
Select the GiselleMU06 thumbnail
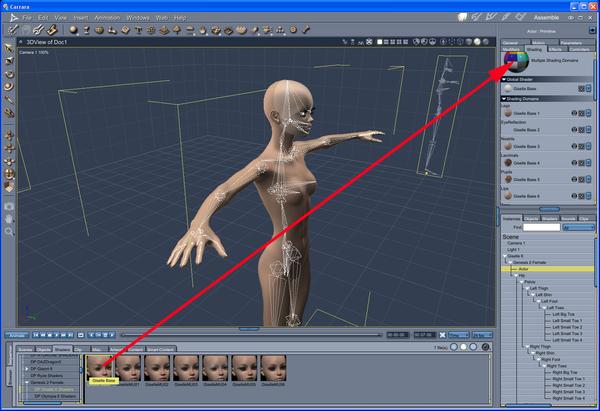[x=273, y=368]
